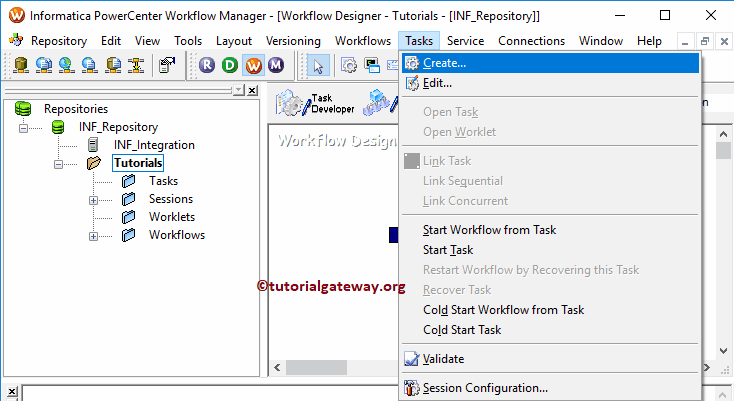Open the Workflows menu
The width and height of the screenshot is (734, 401).
click(363, 41)
